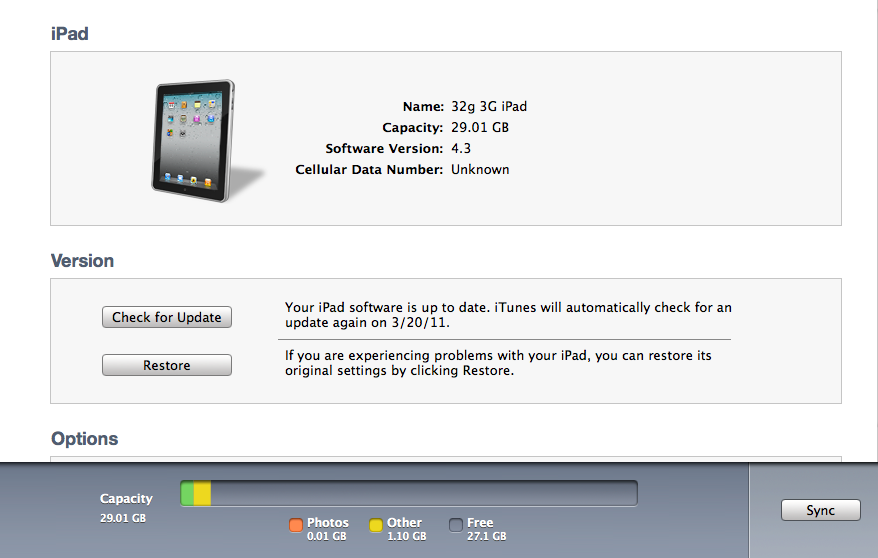Select the orange Photos legend swatch

coord(296,525)
